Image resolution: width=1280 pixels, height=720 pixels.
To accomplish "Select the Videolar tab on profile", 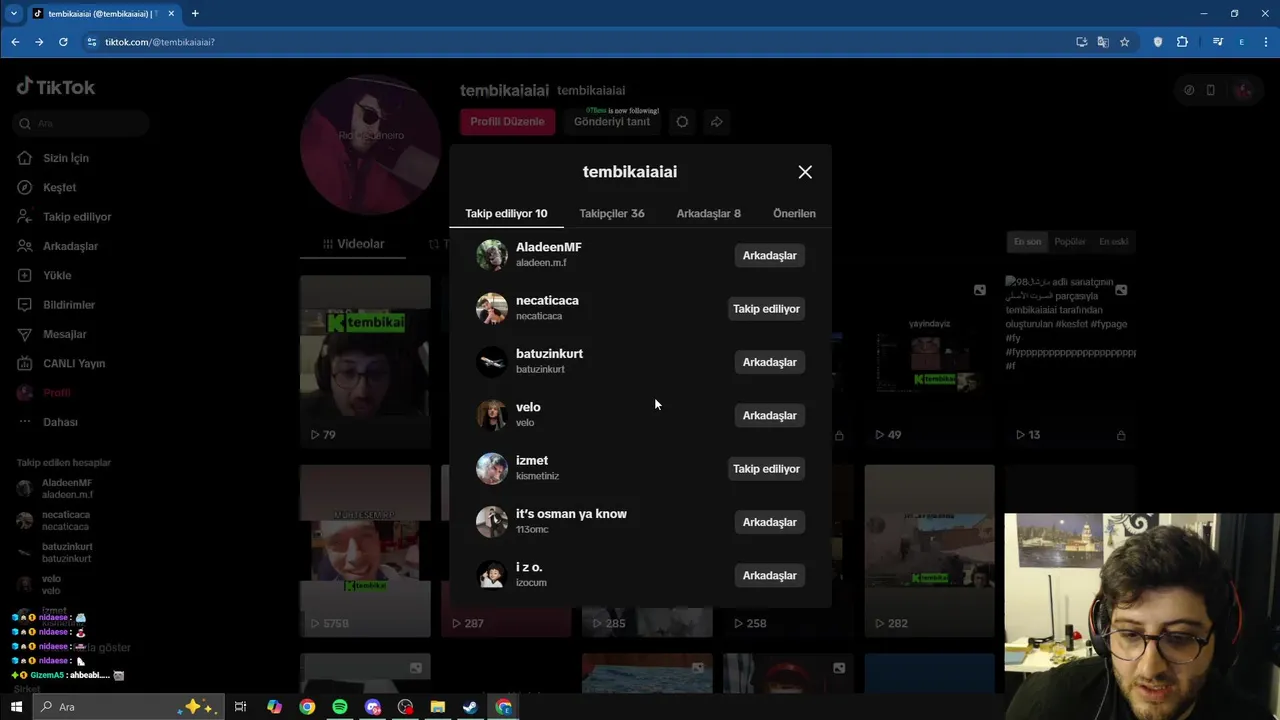I will tap(353, 244).
